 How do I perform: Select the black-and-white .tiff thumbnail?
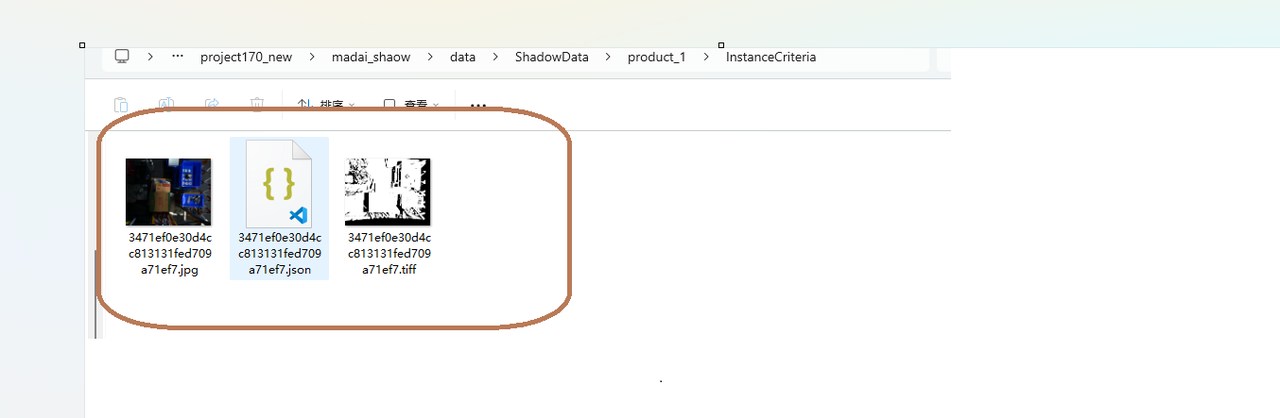388,191
